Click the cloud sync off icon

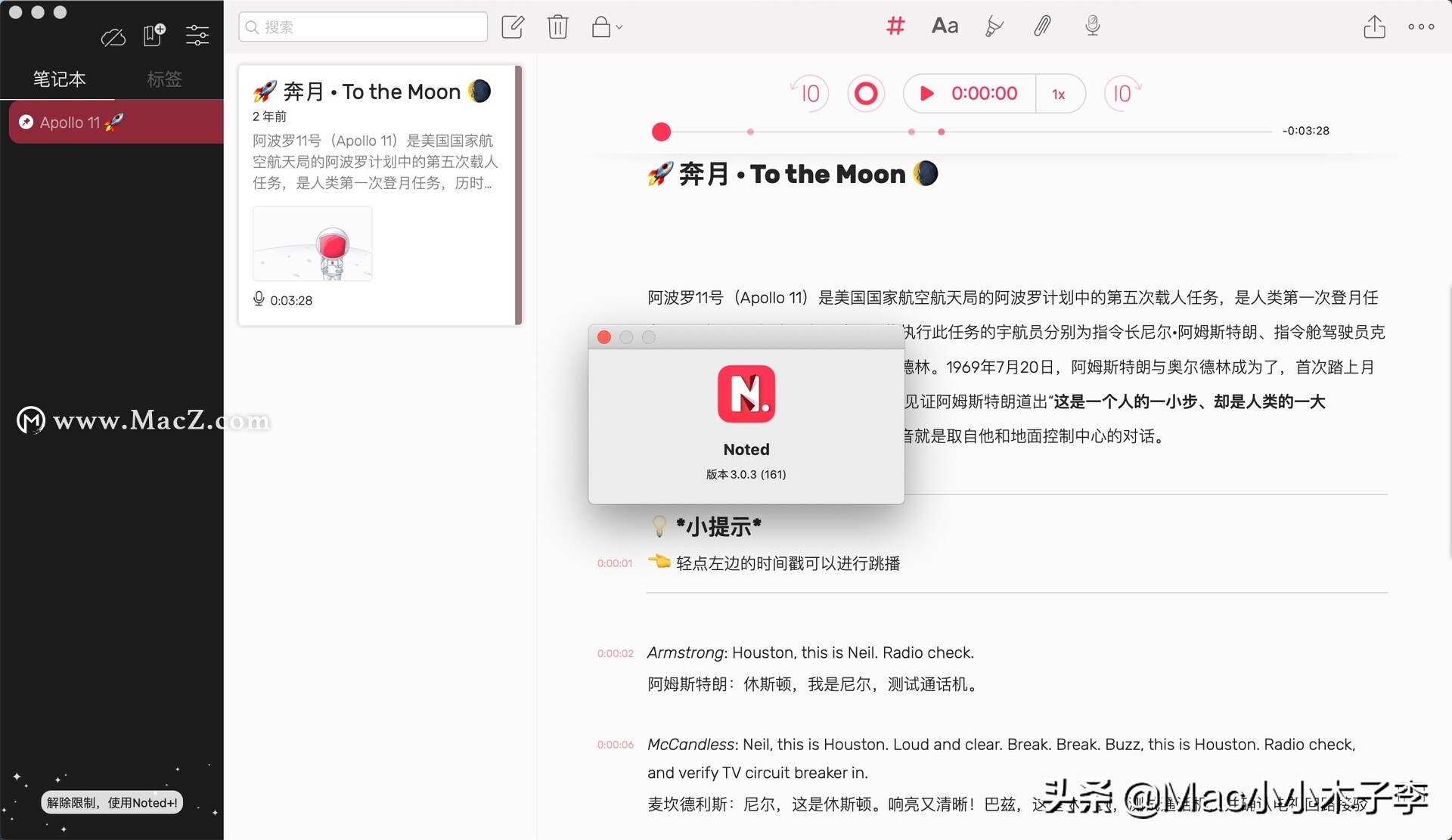coord(113,36)
